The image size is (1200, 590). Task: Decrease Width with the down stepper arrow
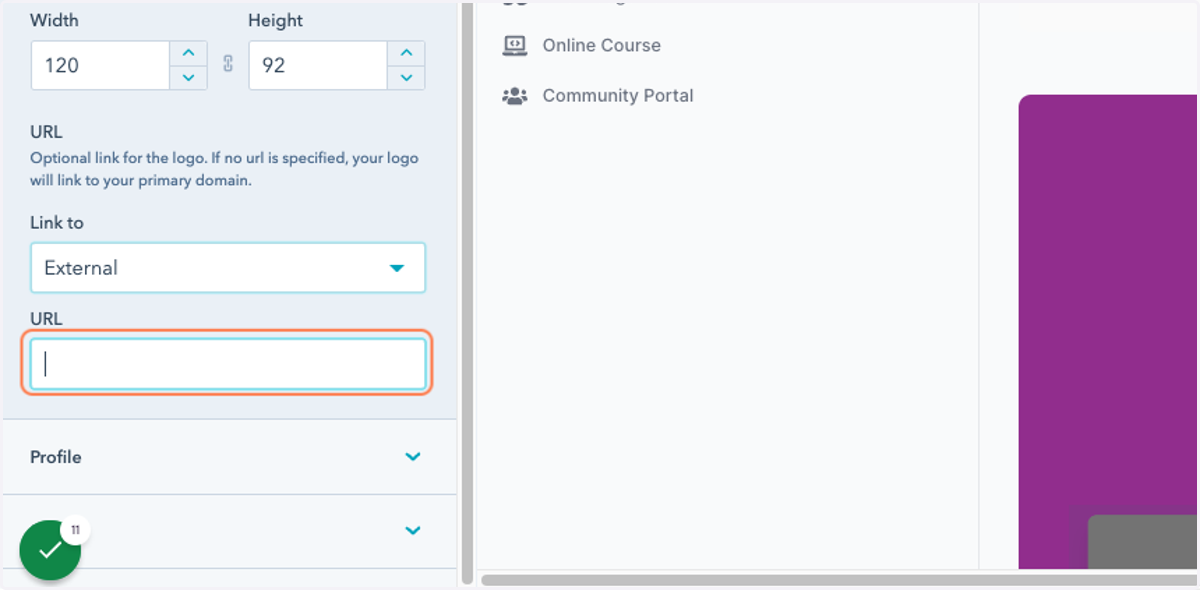pos(188,77)
